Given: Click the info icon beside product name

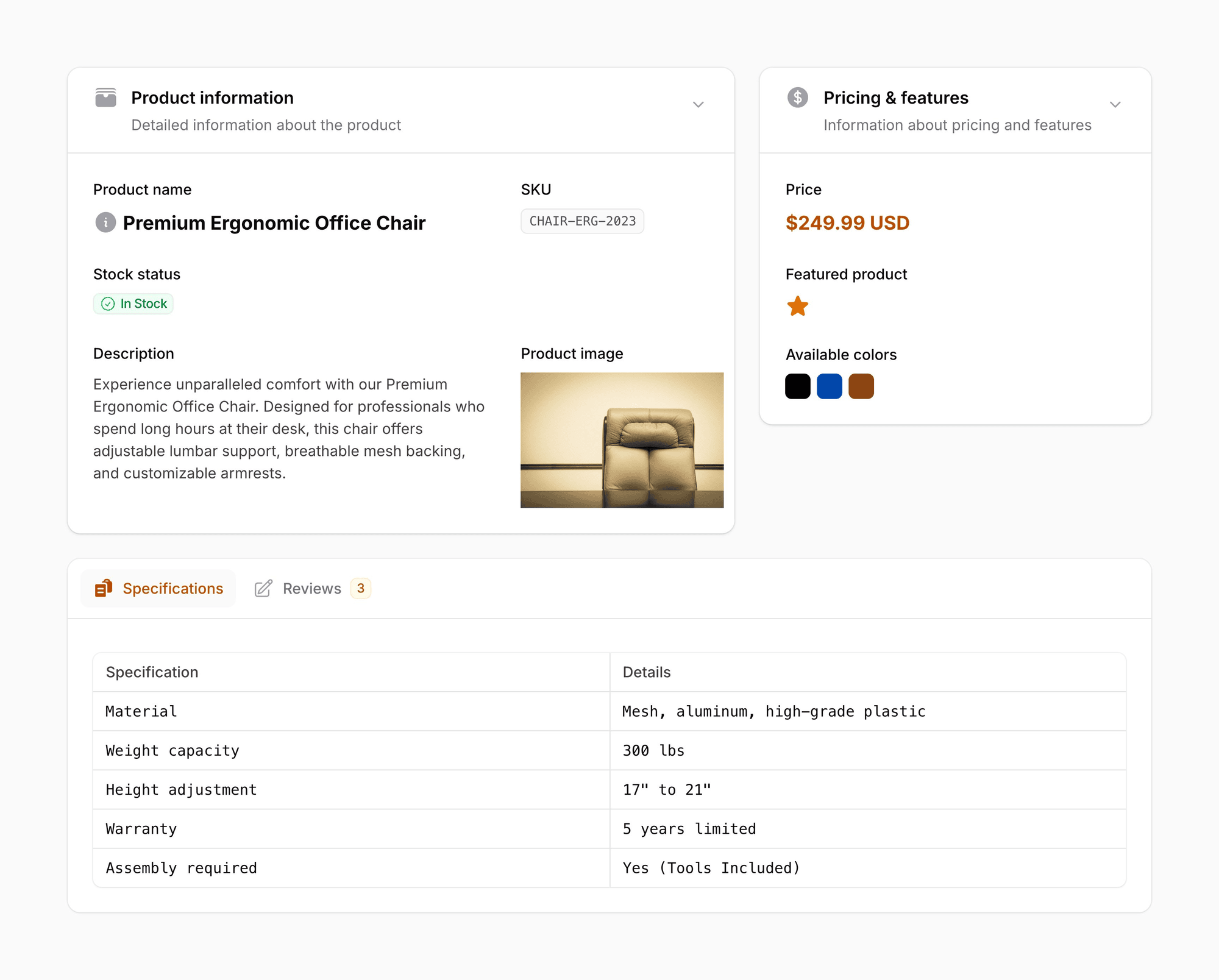Looking at the screenshot, I should click(x=105, y=222).
